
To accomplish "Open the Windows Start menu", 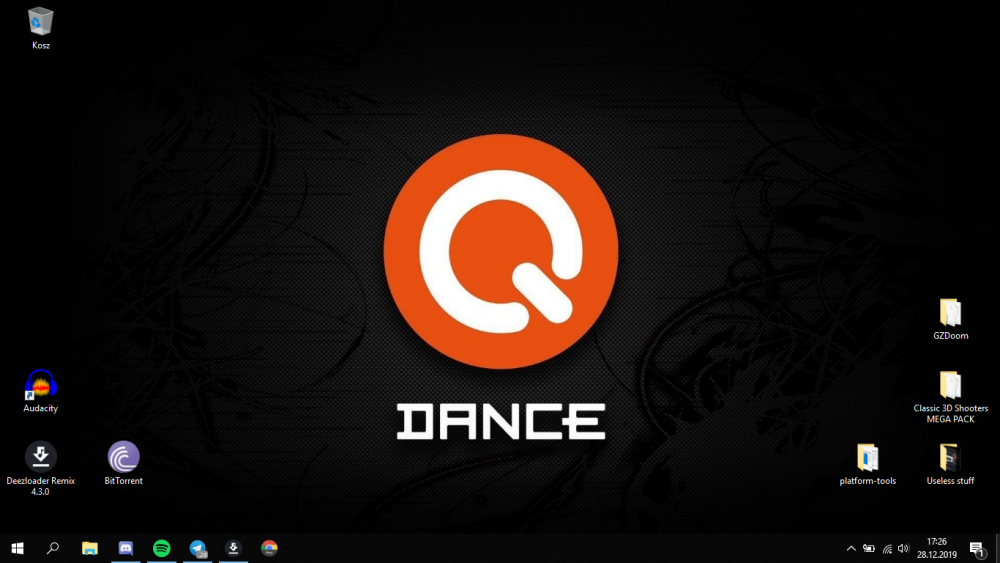I will coord(17,548).
